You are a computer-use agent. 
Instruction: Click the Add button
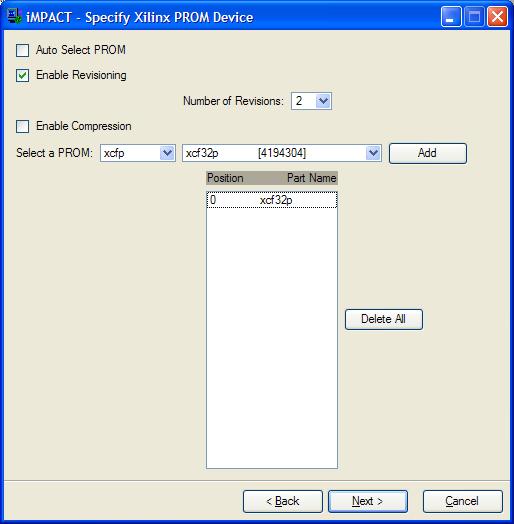[x=427, y=153]
